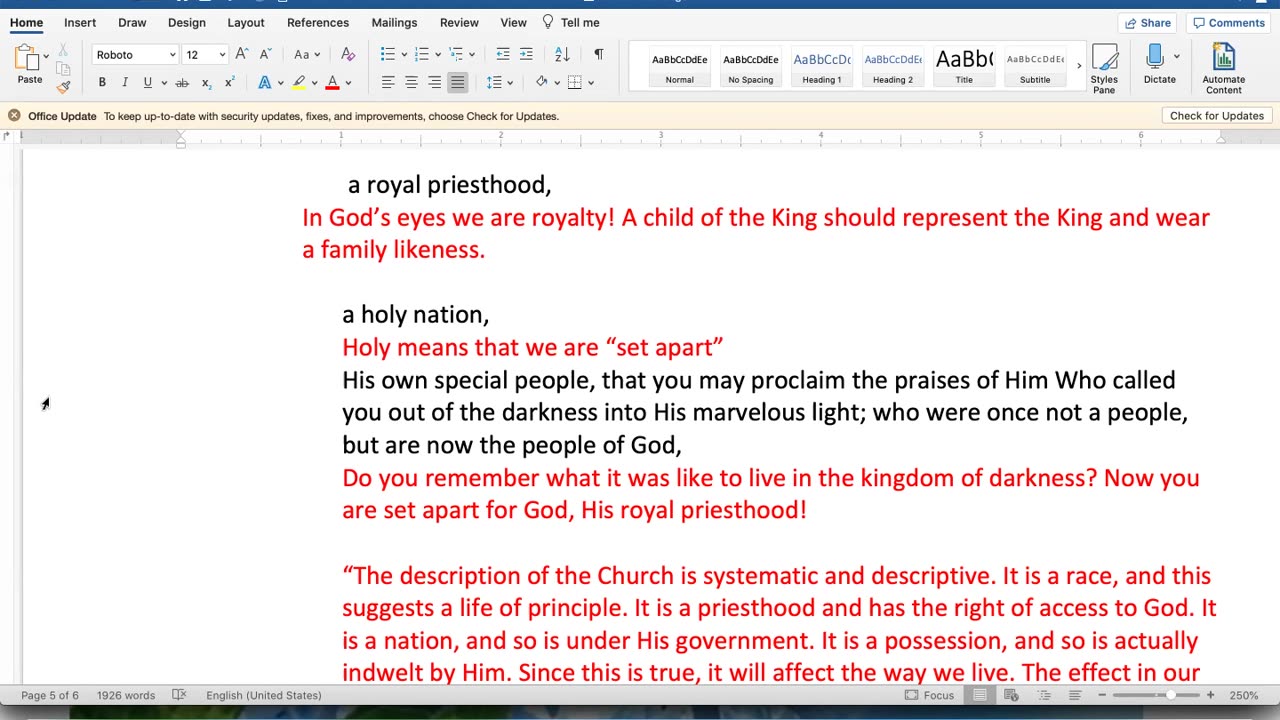Expand the multilevel list dropdown
This screenshot has width=1280, height=720.
pyautogui.click(x=471, y=54)
